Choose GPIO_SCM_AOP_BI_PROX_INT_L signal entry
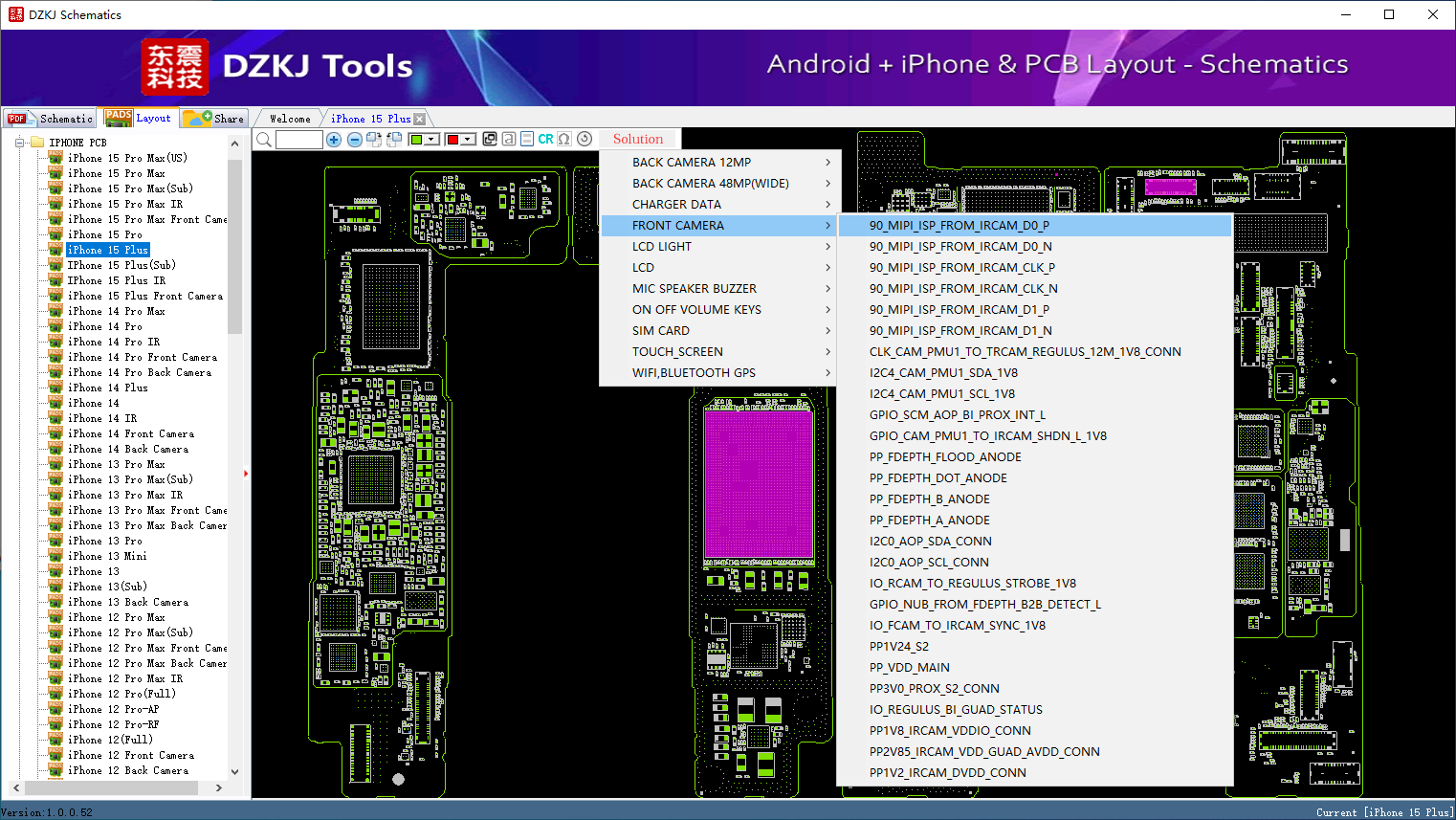Image resolution: width=1456 pixels, height=820 pixels. (1035, 415)
